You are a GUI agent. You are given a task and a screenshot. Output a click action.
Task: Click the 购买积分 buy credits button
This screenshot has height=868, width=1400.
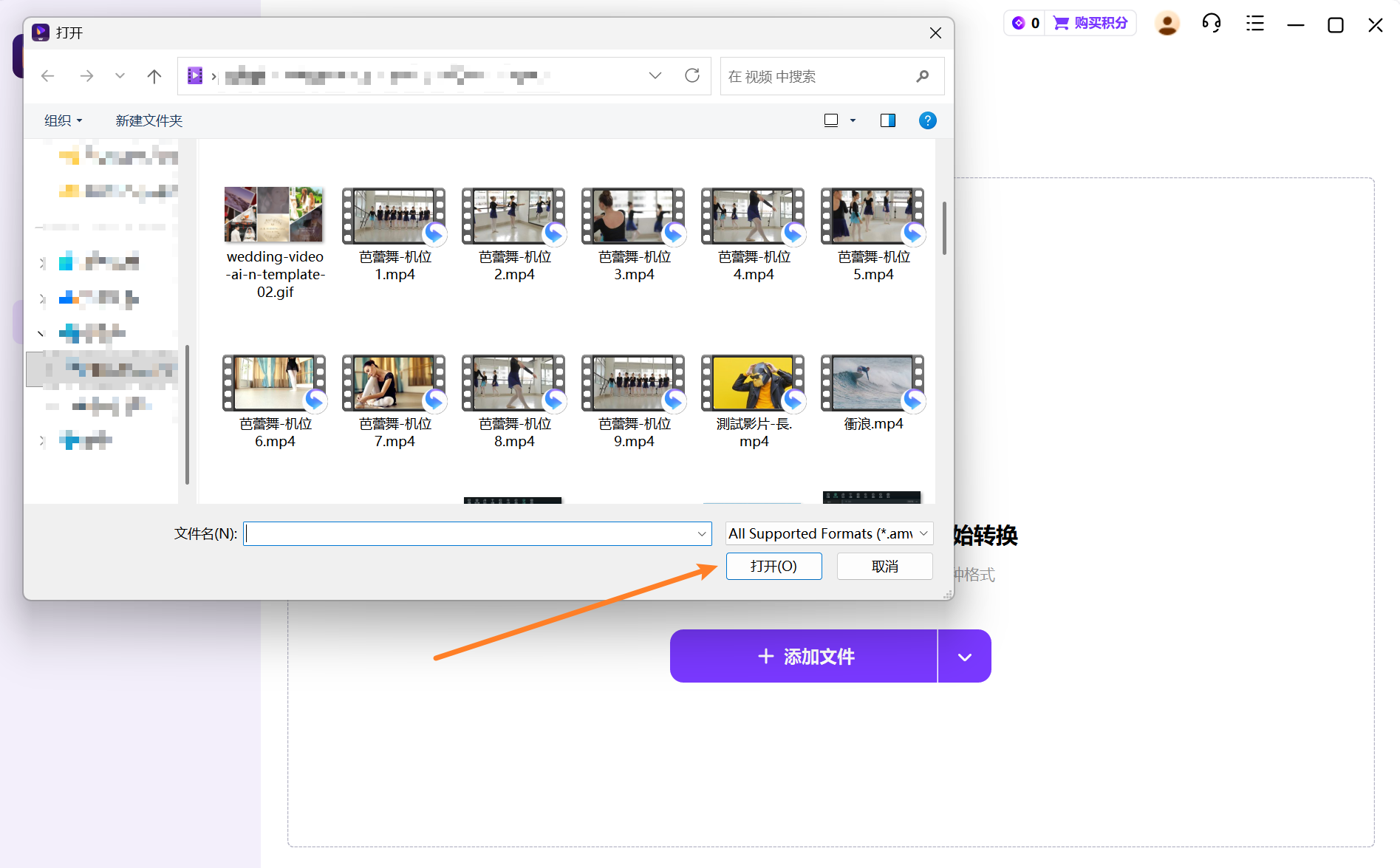click(1090, 24)
